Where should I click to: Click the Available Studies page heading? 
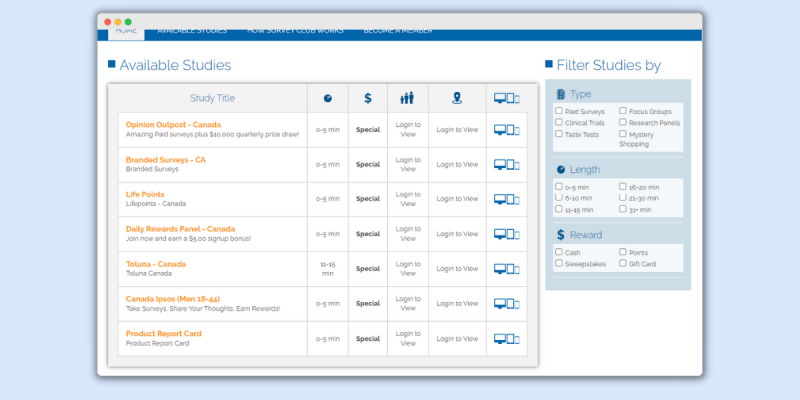click(175, 65)
